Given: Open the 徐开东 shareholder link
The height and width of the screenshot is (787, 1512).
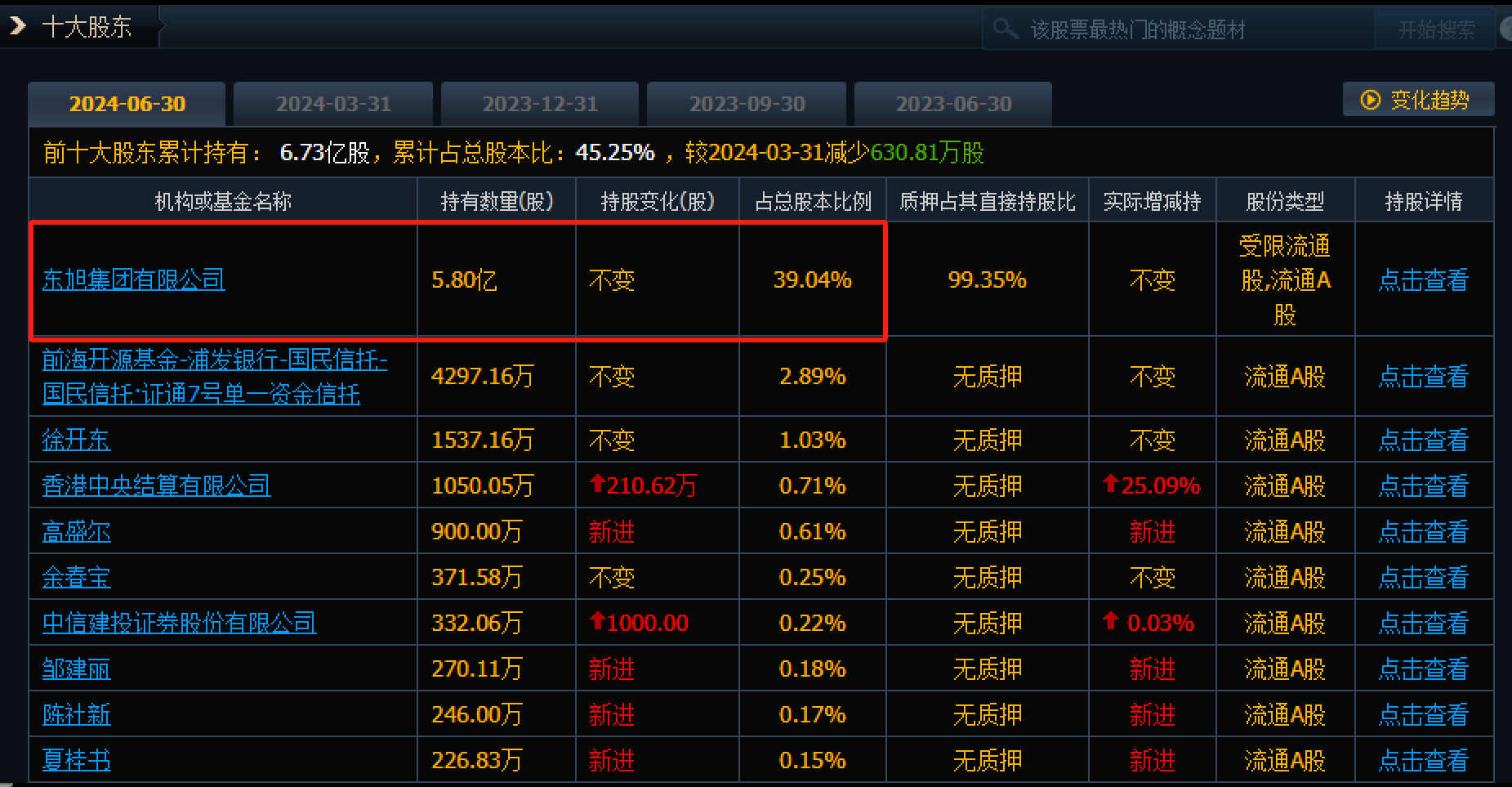Looking at the screenshot, I should tap(76, 440).
